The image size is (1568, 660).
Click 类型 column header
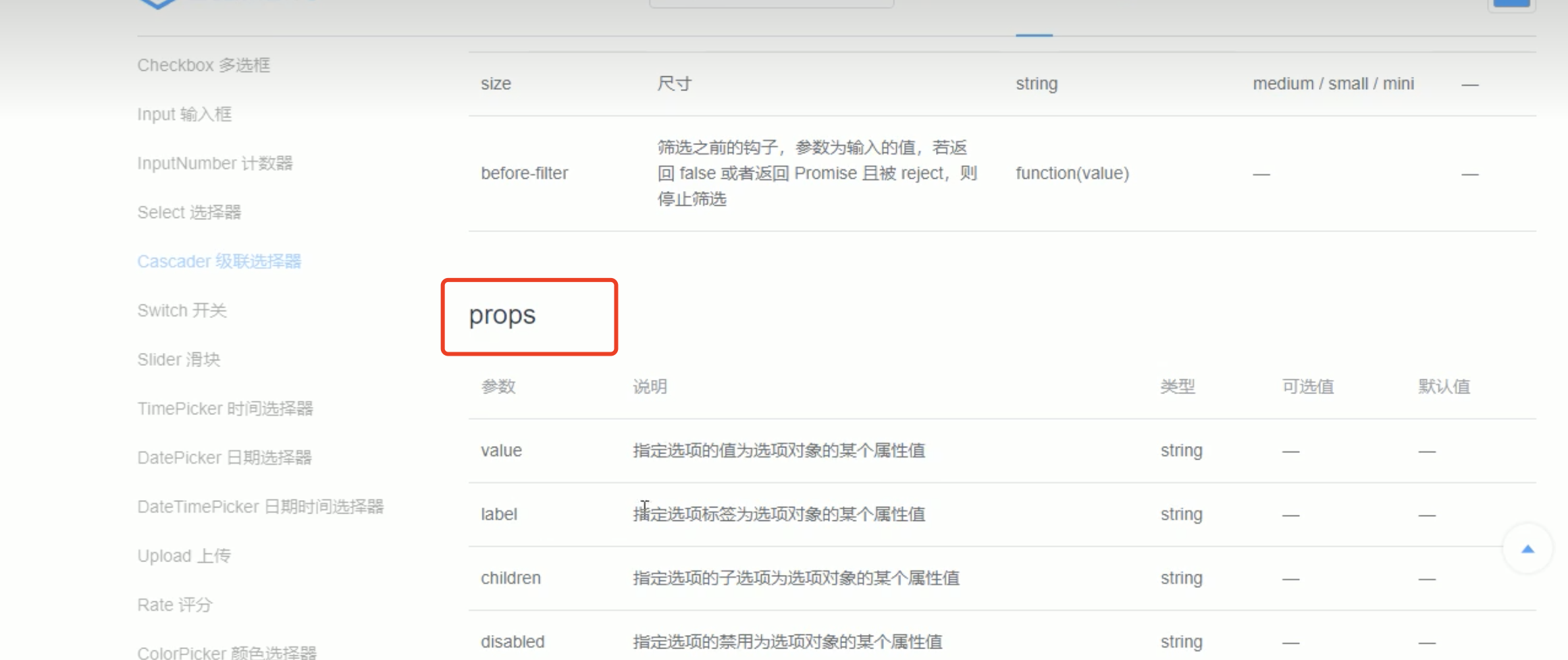pyautogui.click(x=1177, y=387)
